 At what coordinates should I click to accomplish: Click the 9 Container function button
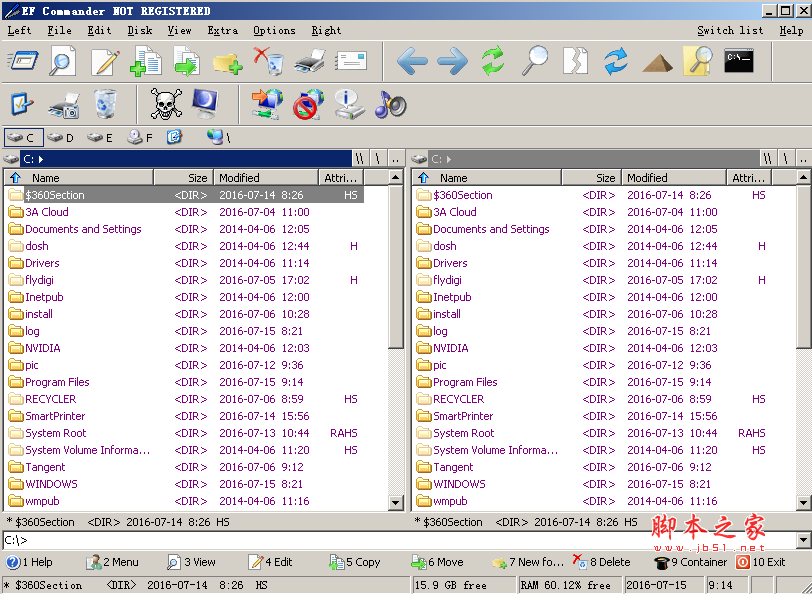pyautogui.click(x=690, y=562)
